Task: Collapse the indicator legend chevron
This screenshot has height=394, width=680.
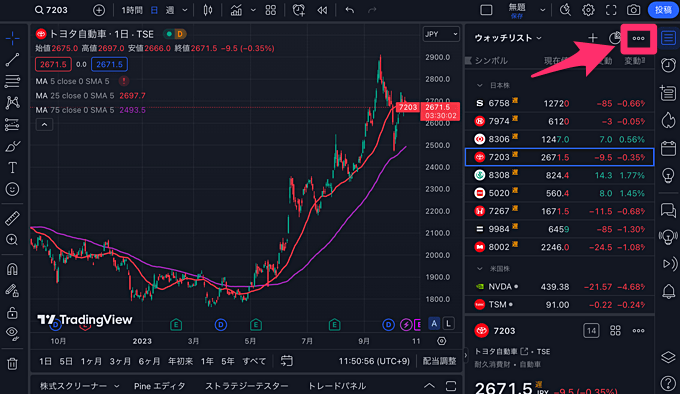Action: pos(44,125)
